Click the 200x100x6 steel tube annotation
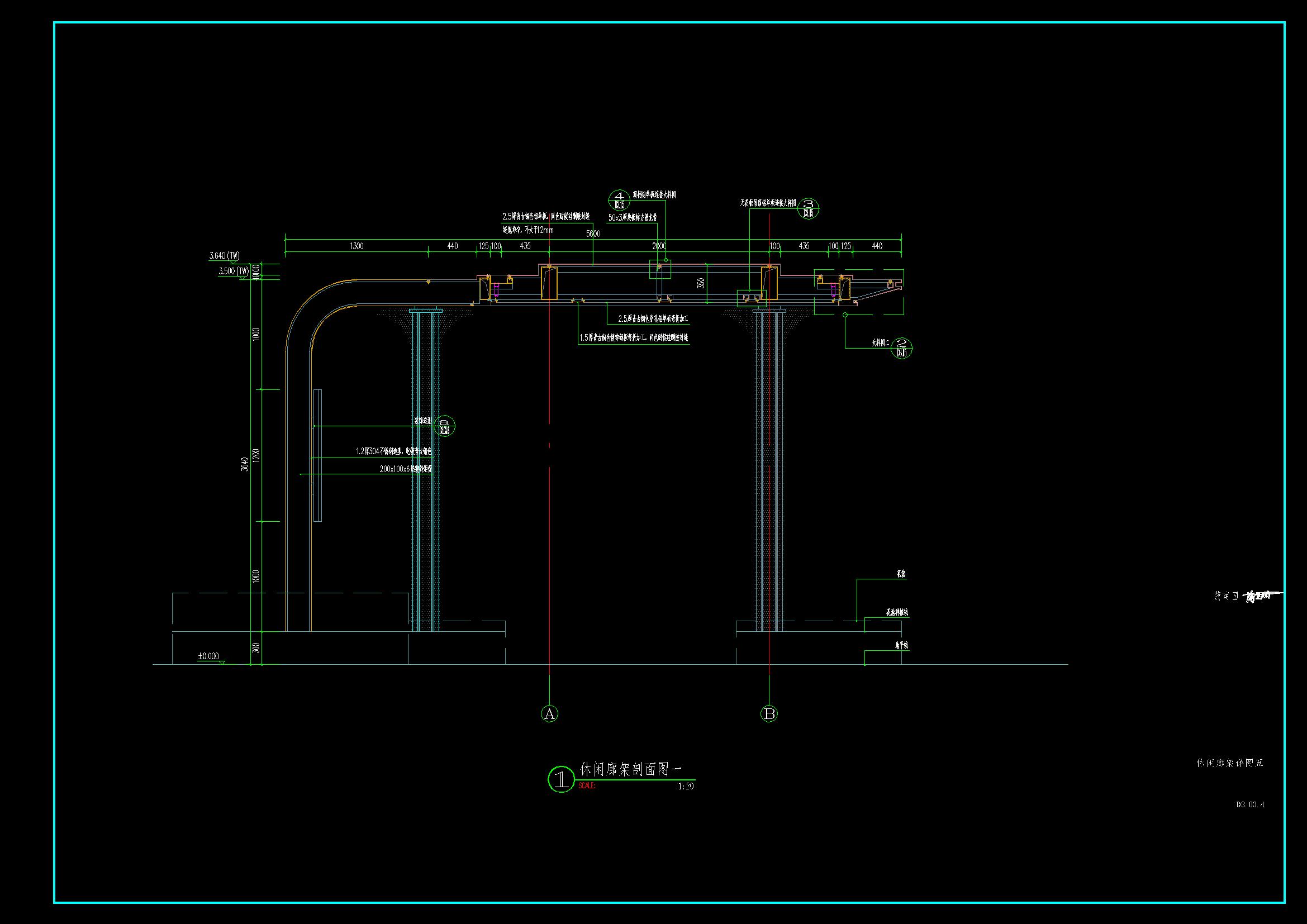 point(406,469)
